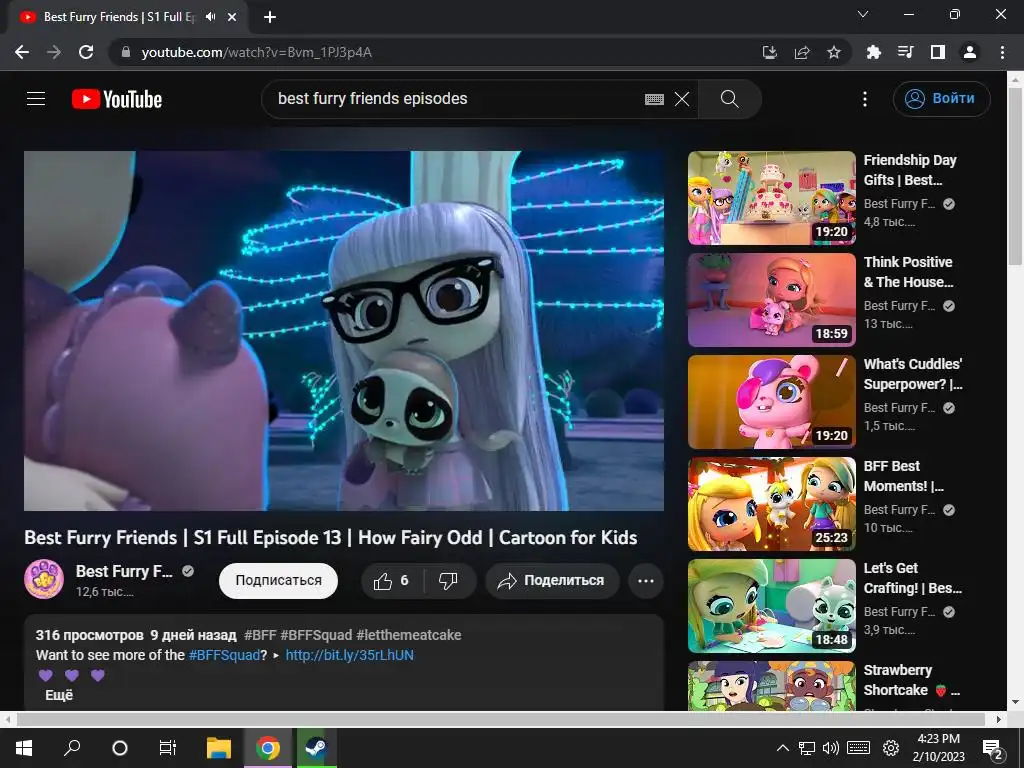Toggle the Chrome side panel

click(938, 52)
